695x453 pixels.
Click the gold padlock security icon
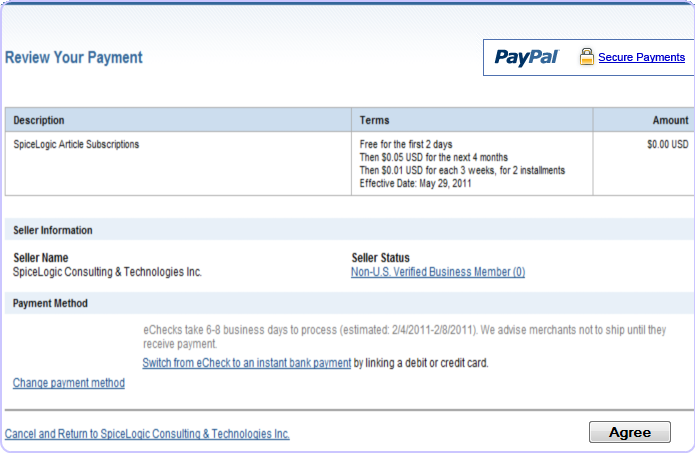click(x=587, y=57)
